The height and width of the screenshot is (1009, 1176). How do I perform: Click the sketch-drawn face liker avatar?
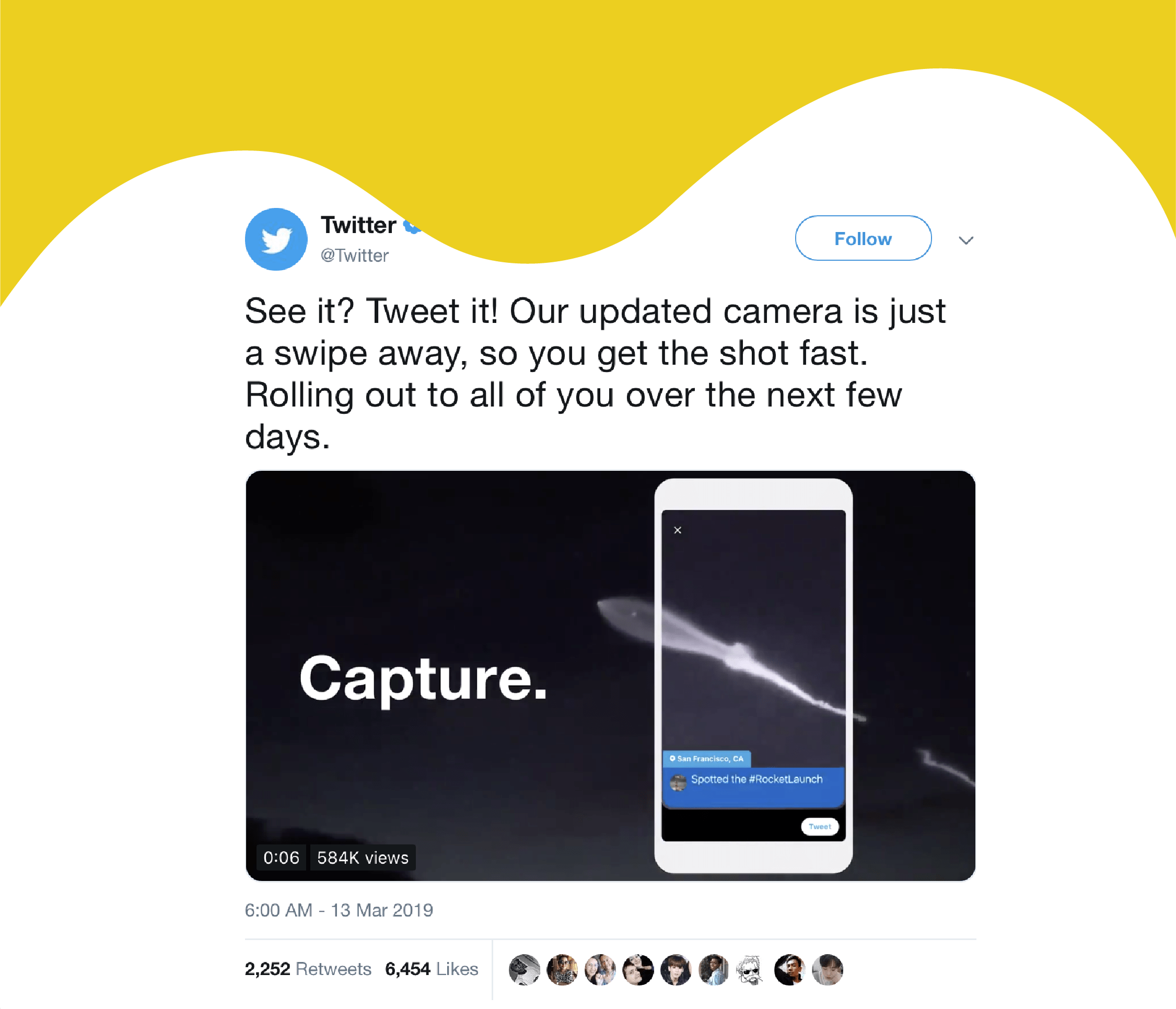pos(751,969)
